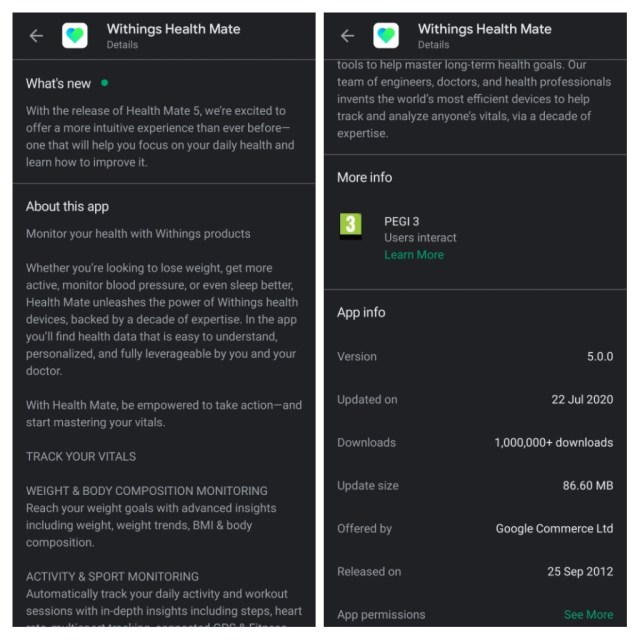Tap the App permissions label

[x=381, y=614]
